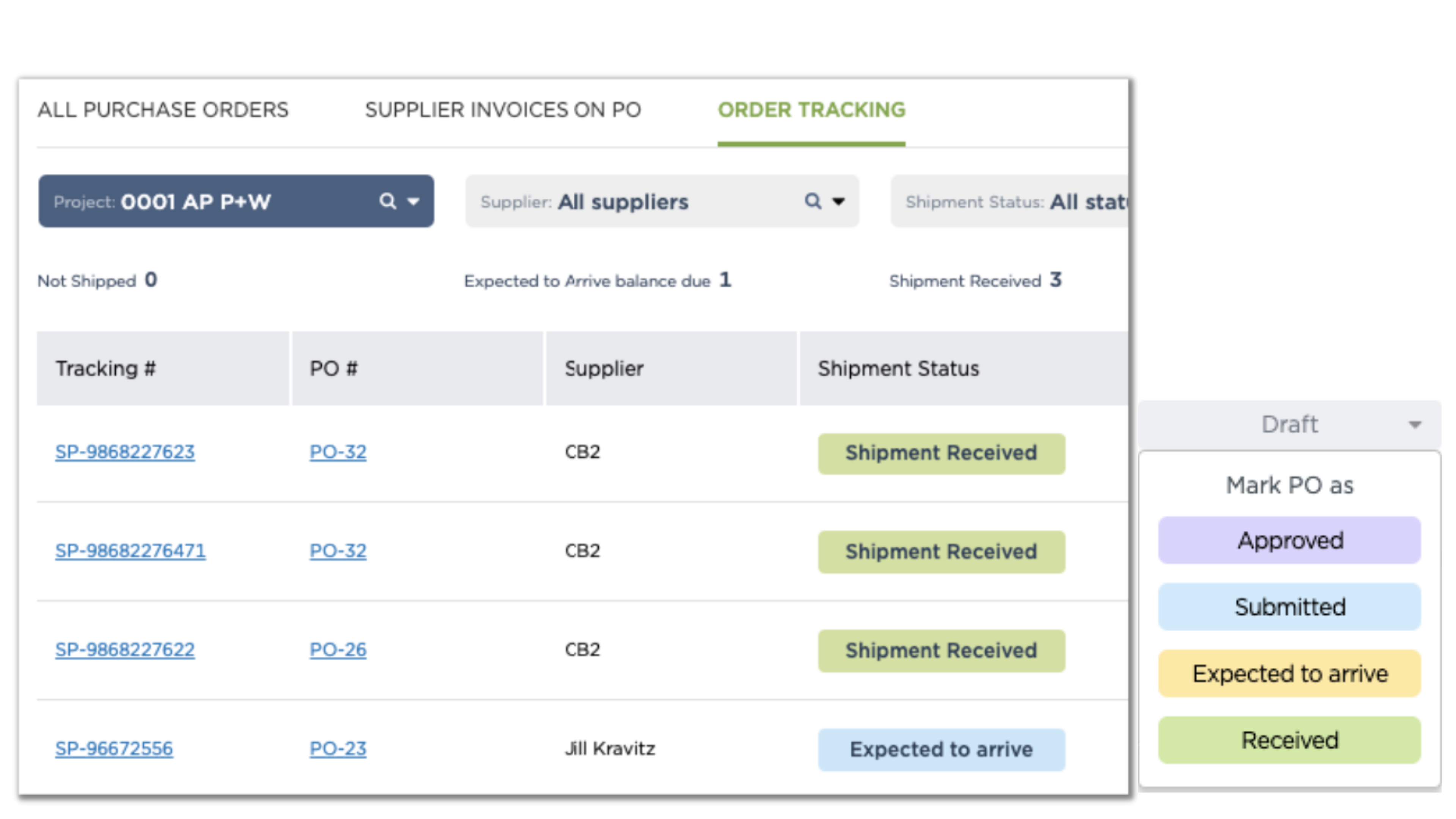This screenshot has width=1456, height=819.
Task: Open the Shipment Status filter dropdown
Action: coord(1009,201)
